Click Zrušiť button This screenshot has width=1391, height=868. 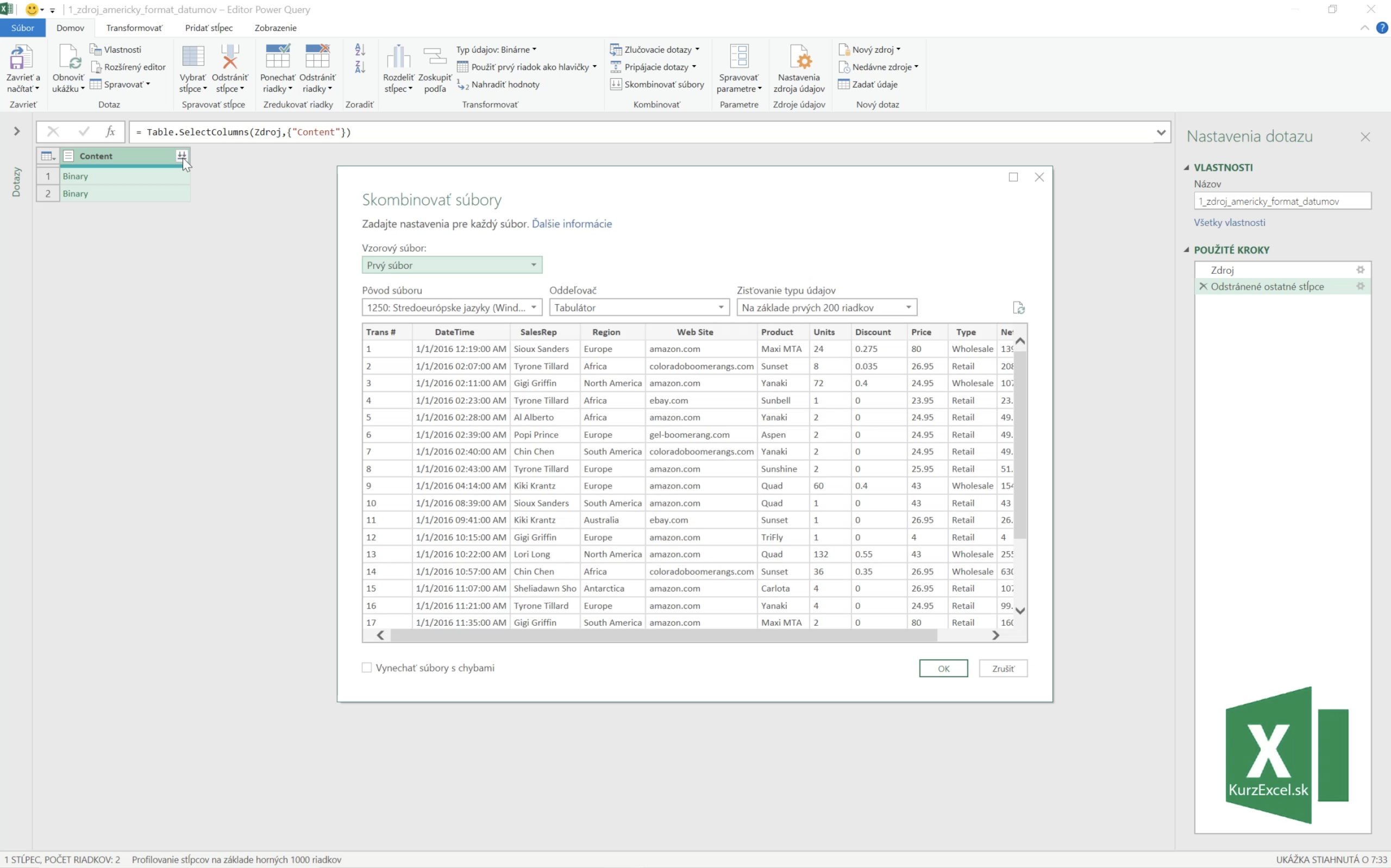pos(1003,668)
